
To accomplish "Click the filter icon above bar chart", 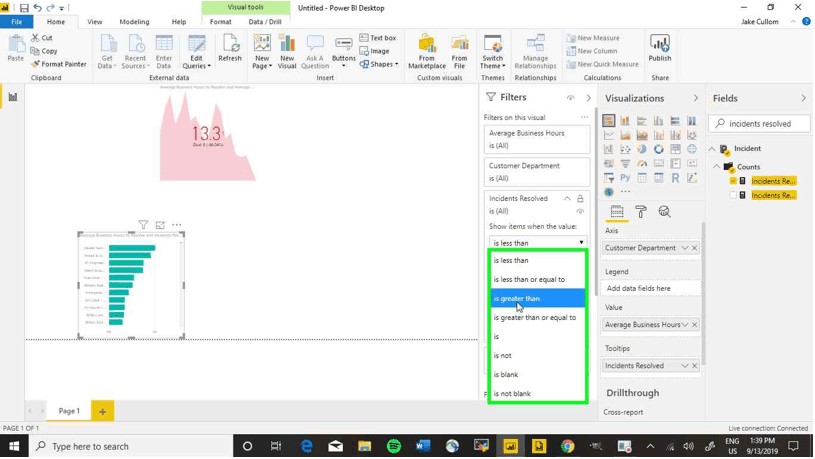I will click(143, 225).
